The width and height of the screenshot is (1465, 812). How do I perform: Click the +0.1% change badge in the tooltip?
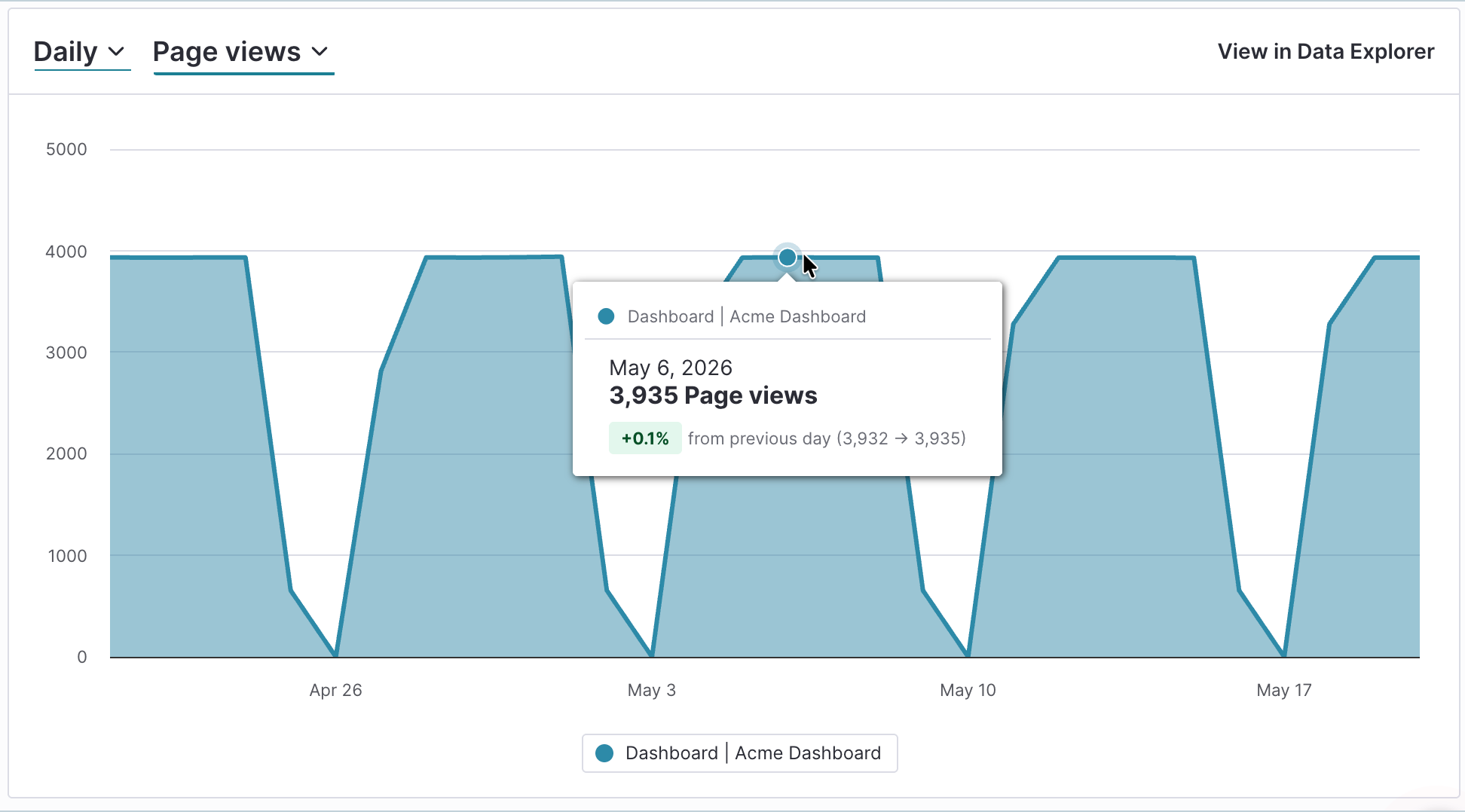645,438
